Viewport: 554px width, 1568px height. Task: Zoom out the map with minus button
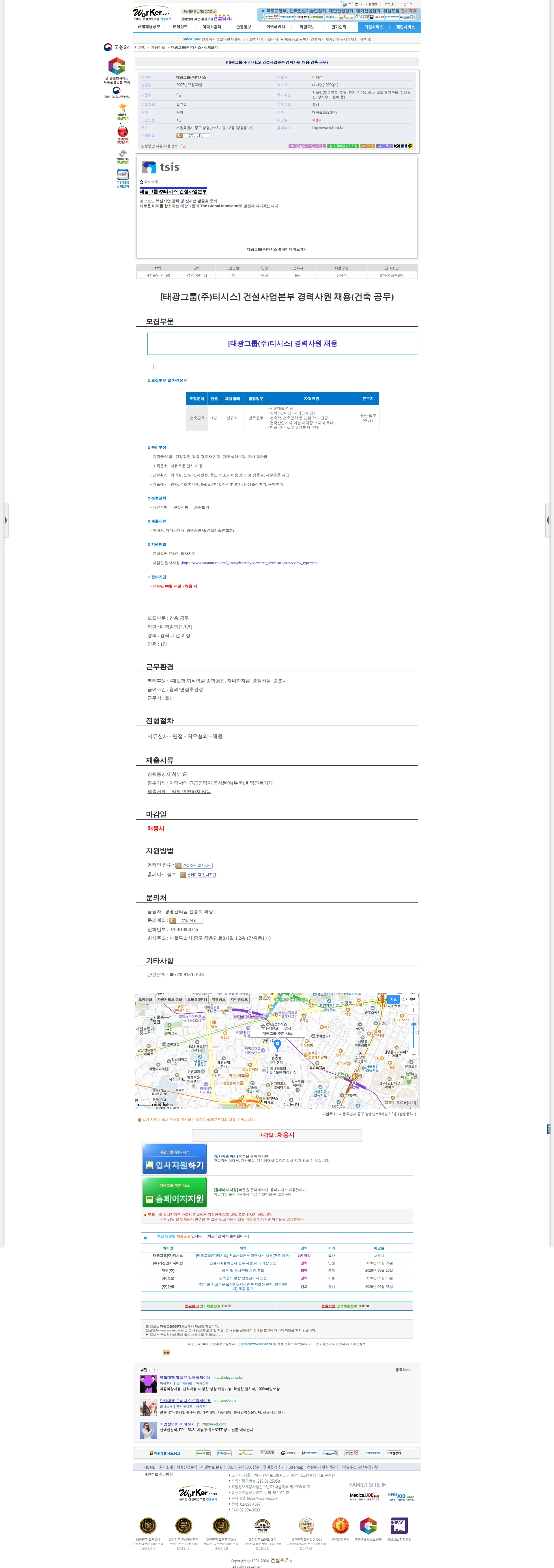click(x=413, y=1054)
